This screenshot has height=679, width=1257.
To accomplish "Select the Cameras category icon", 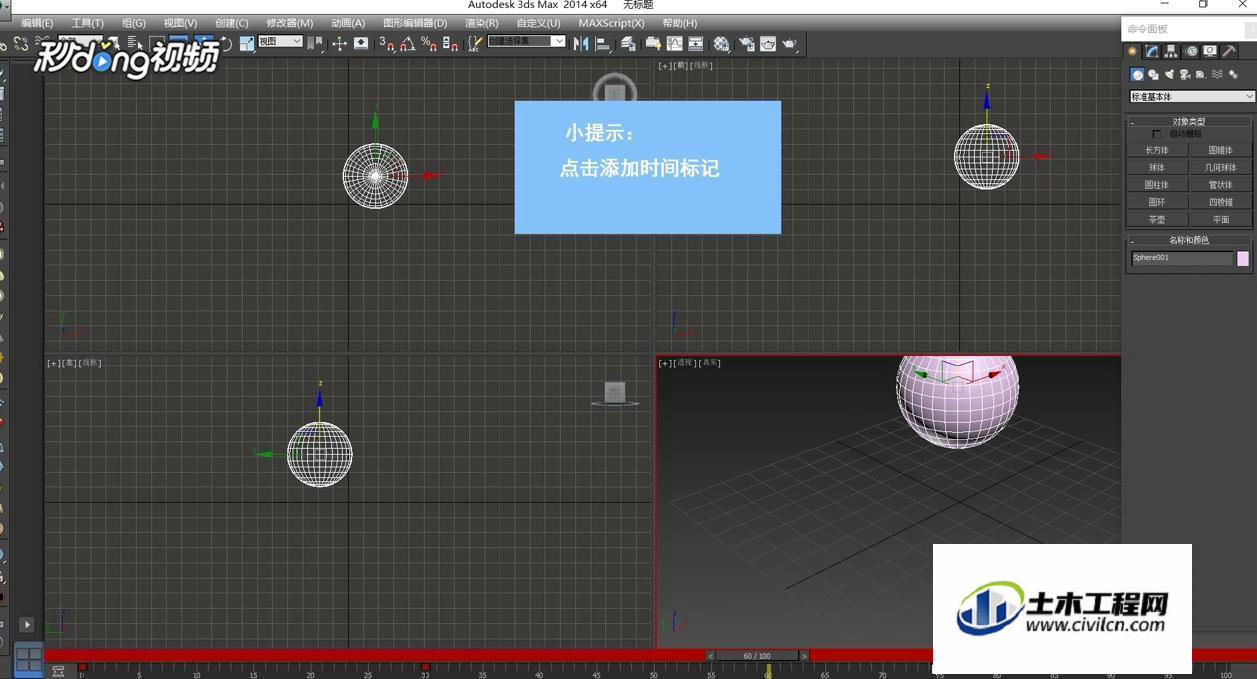I will [1185, 74].
